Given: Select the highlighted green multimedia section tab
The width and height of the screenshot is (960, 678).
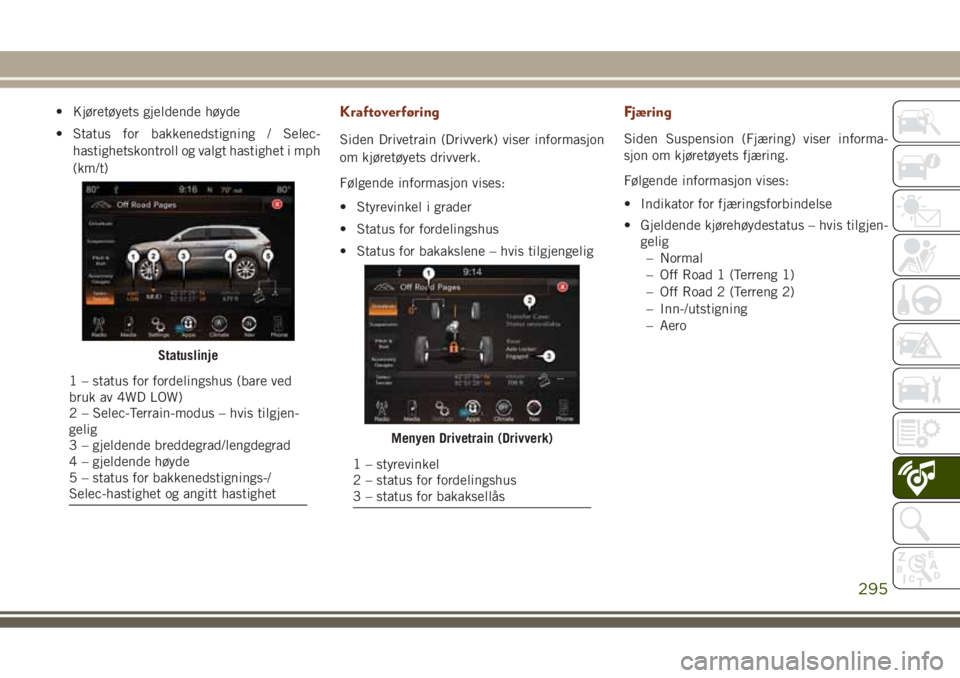Looking at the screenshot, I should [925, 478].
